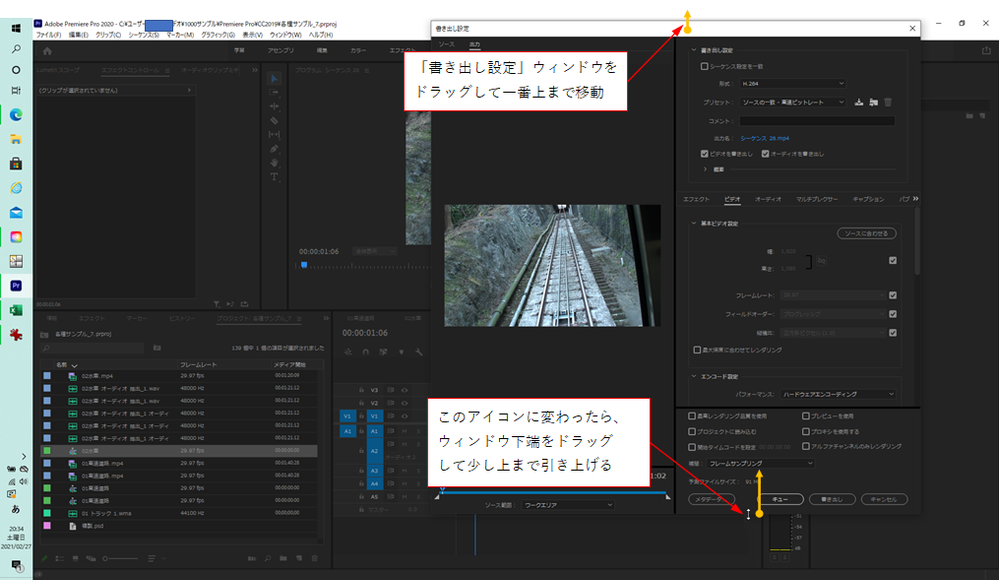The height and width of the screenshot is (580, 999).
Task: Switch to the 'キャプション' export tab
Action: pos(868,199)
